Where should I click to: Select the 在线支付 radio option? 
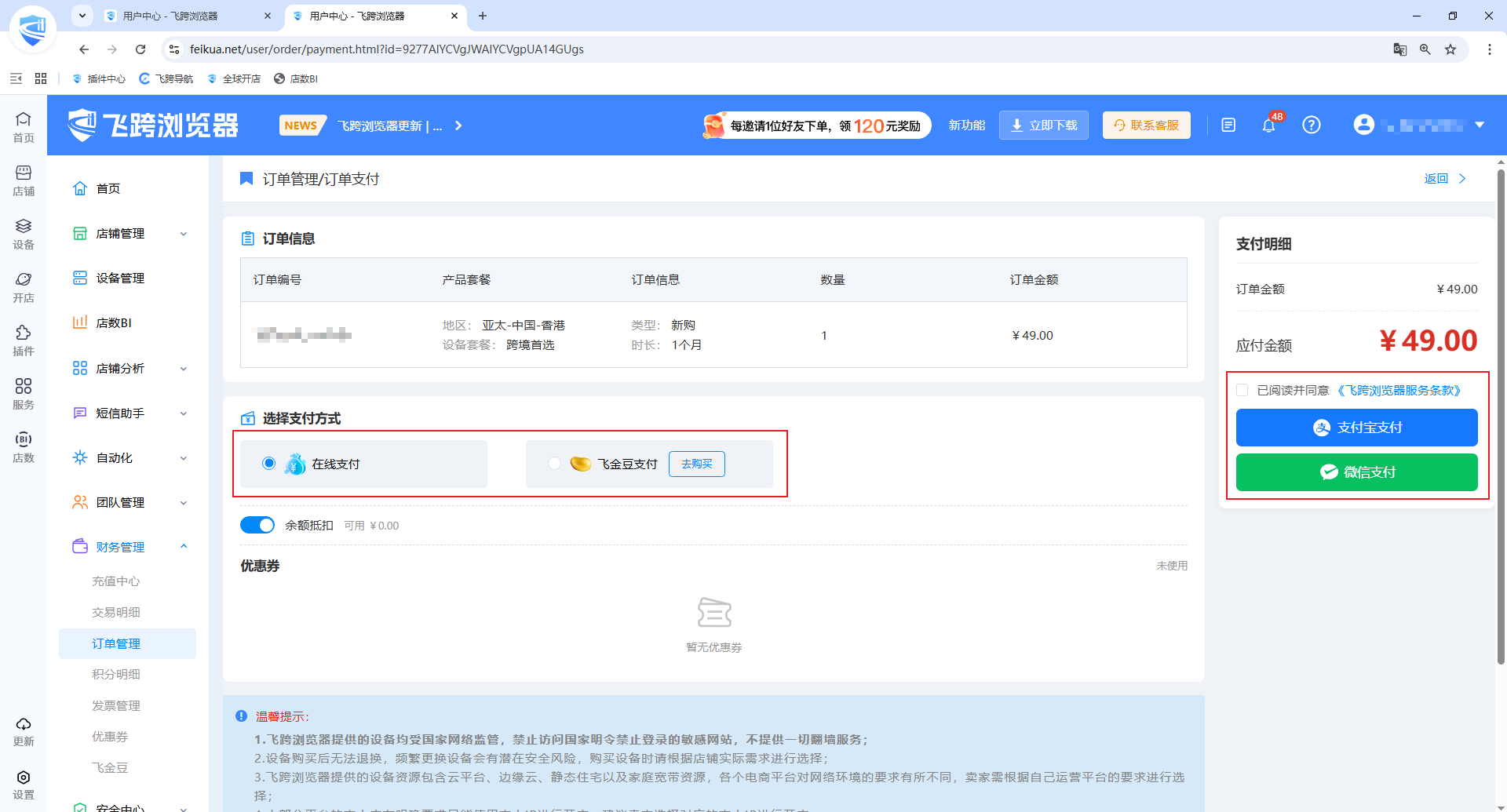268,464
